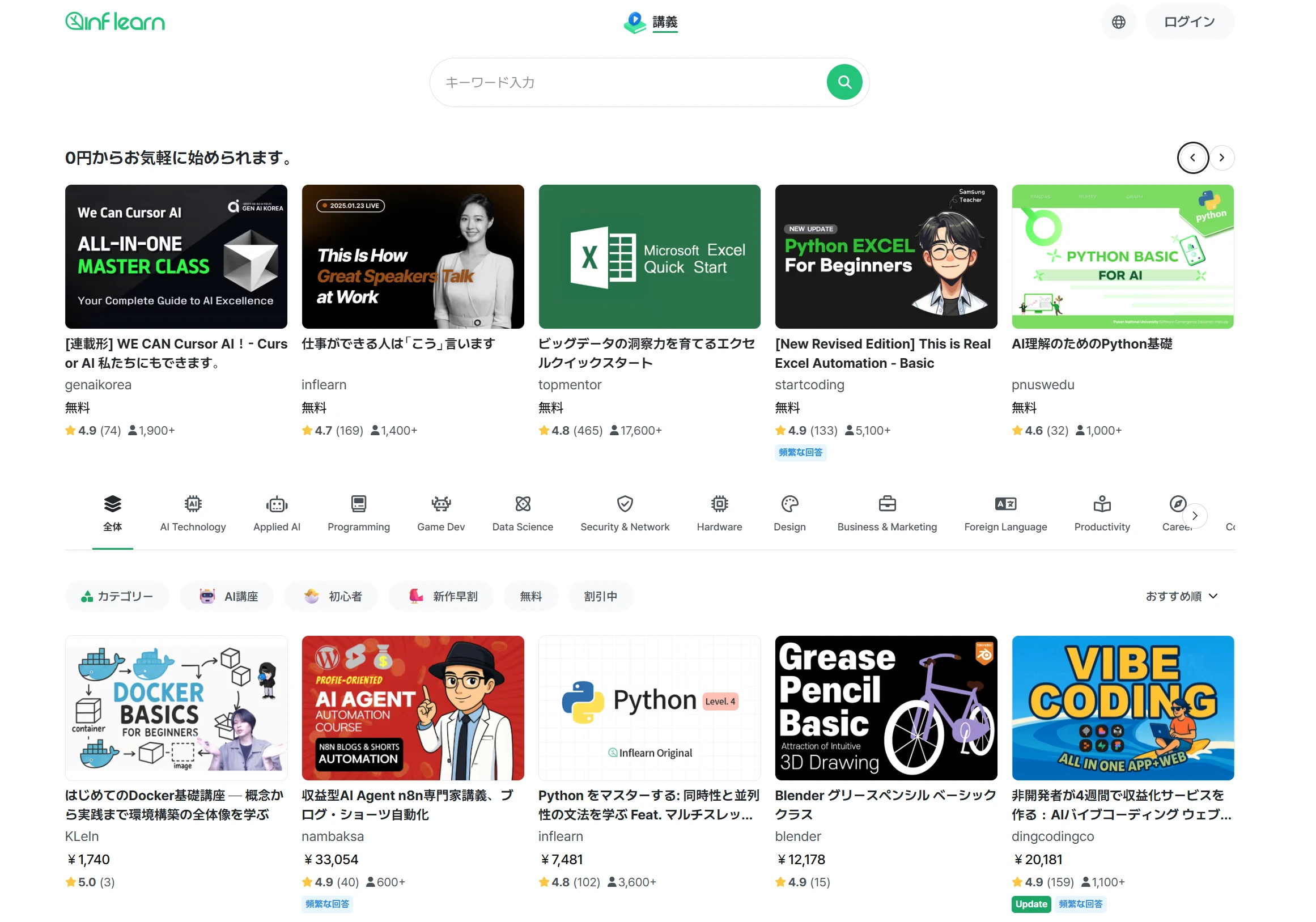Select the Foreign Language category icon

click(1005, 504)
